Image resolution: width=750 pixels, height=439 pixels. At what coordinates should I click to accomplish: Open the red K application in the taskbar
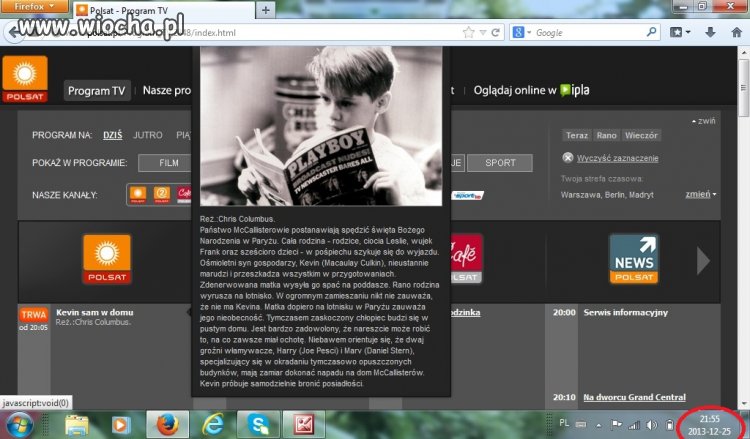pos(304,425)
